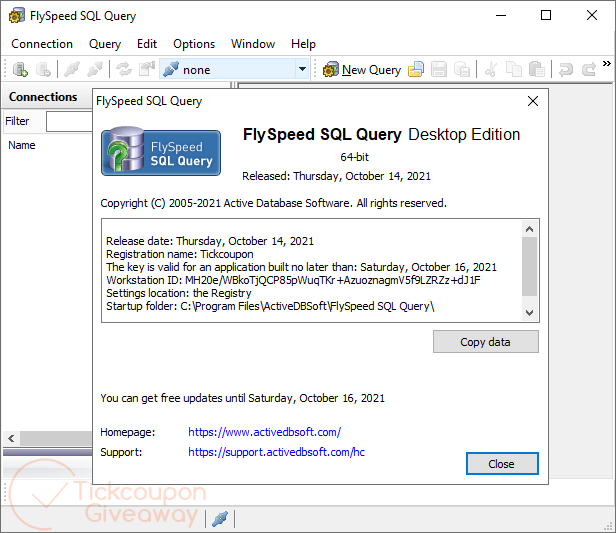
Task: Open the support.activedbsoft.com/hc link
Action: [x=277, y=452]
